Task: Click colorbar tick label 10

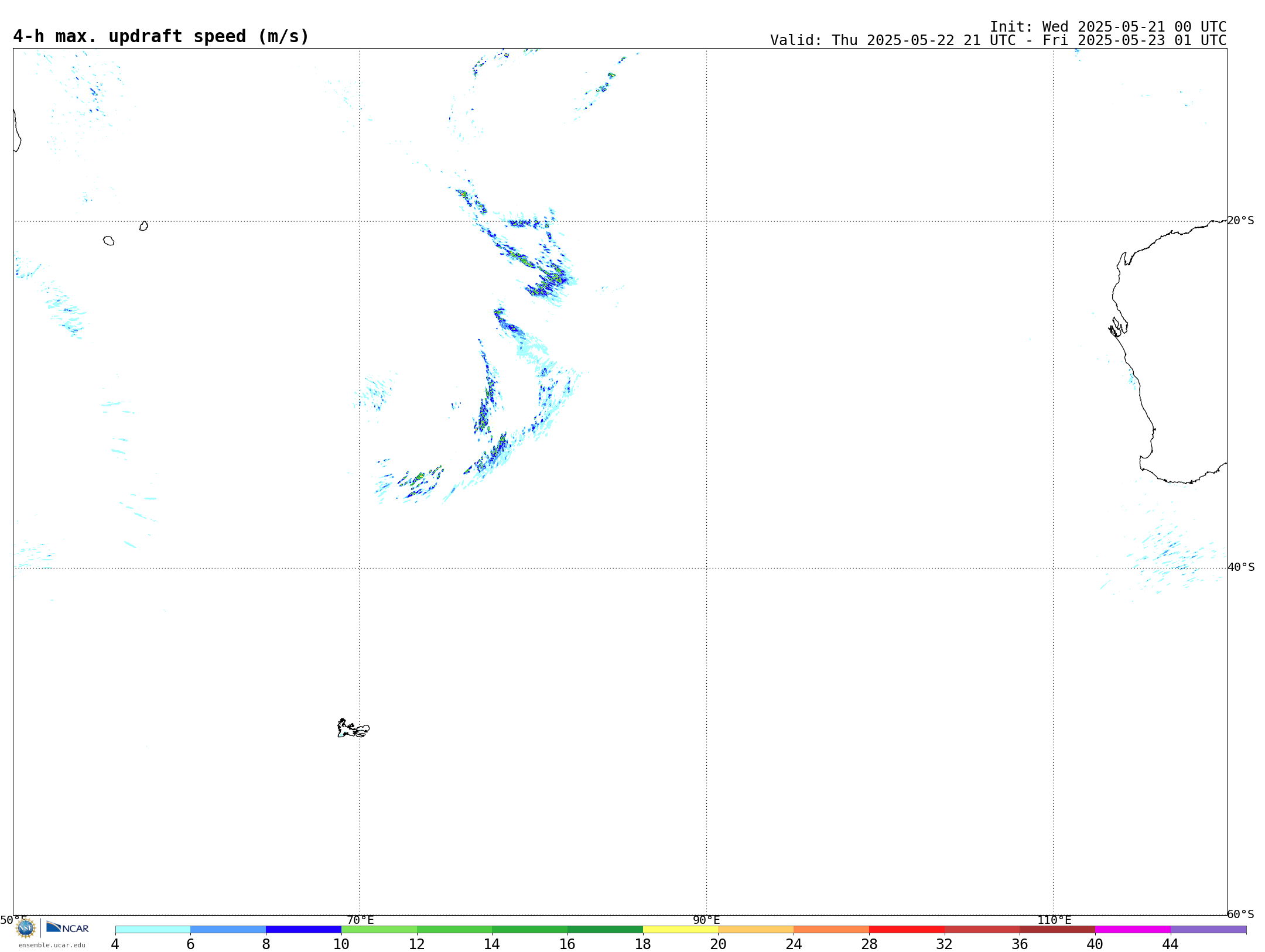Action: tap(341, 944)
